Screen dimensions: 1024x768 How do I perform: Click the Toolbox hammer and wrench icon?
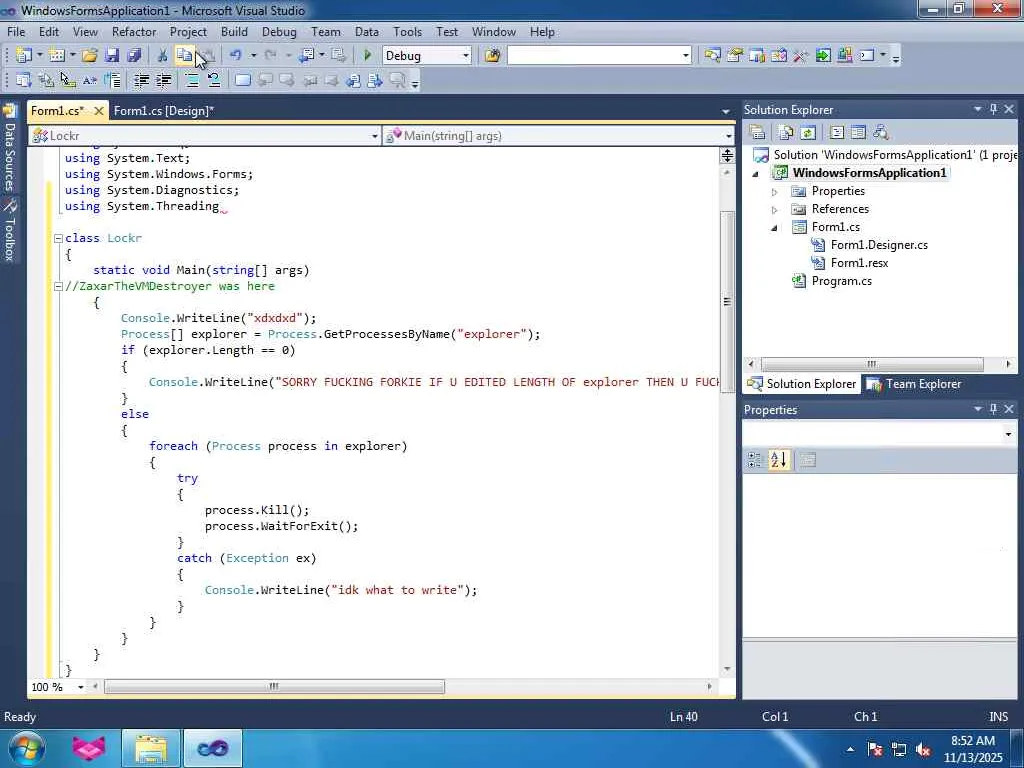801,56
